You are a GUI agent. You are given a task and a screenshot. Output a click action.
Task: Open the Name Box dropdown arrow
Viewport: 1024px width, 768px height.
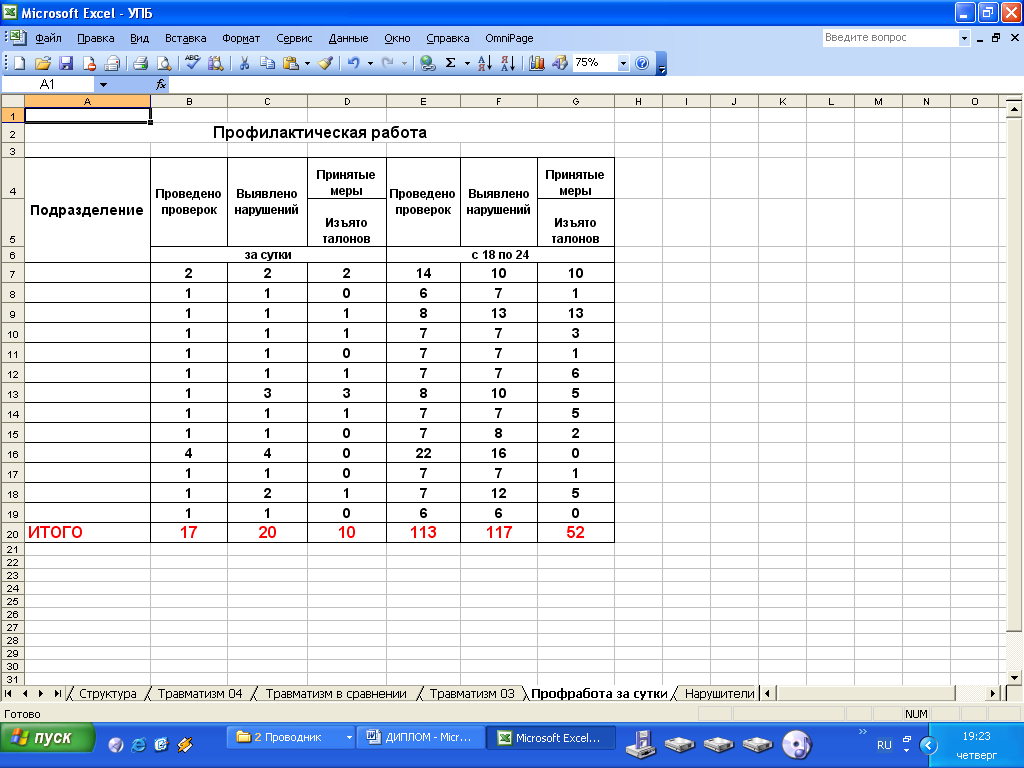pos(103,85)
